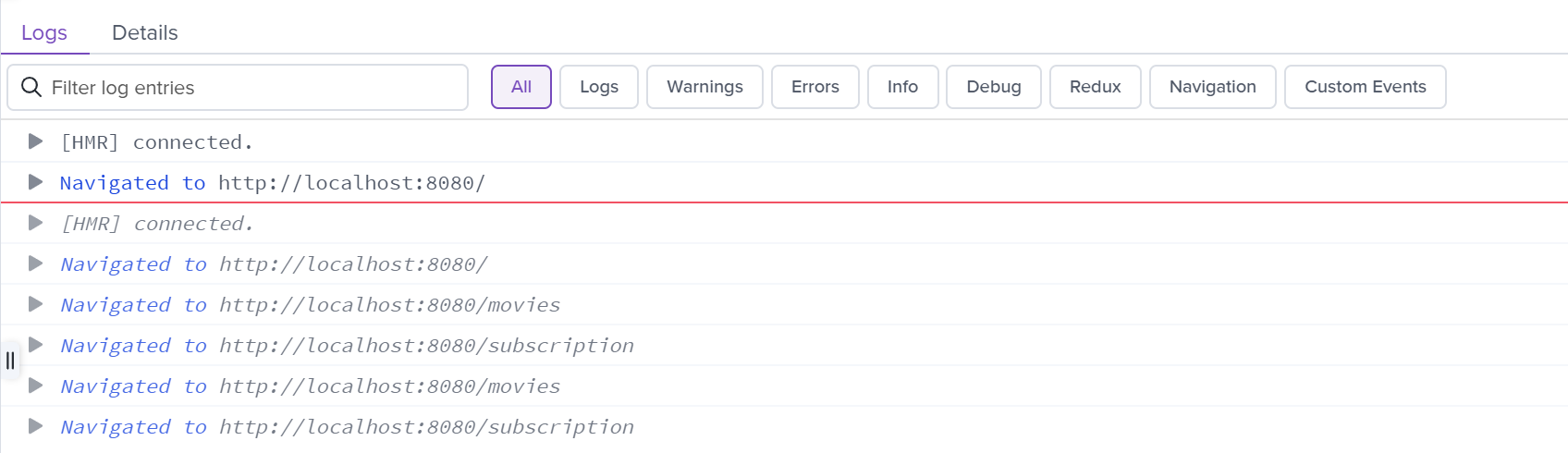Show only Debug entries
Image resolution: width=1568 pixels, height=453 pixels.
994,87
